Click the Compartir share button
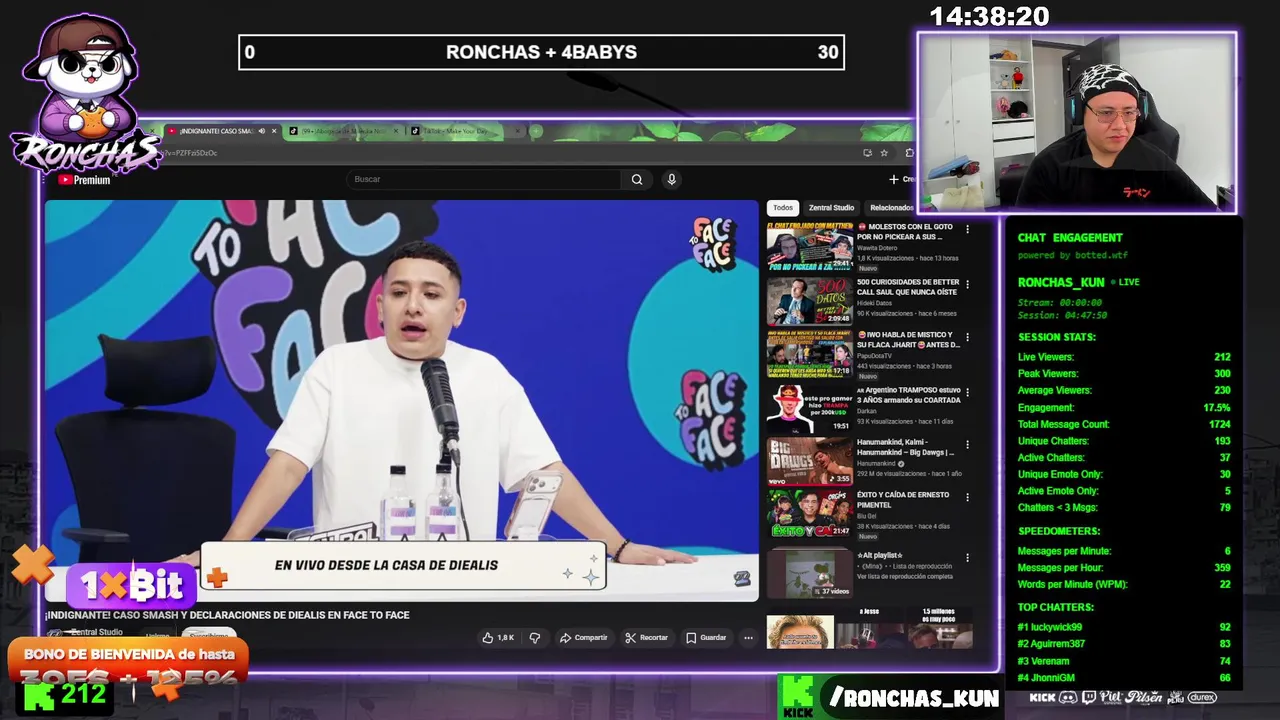Screen dimensions: 1280x720 click(x=584, y=638)
